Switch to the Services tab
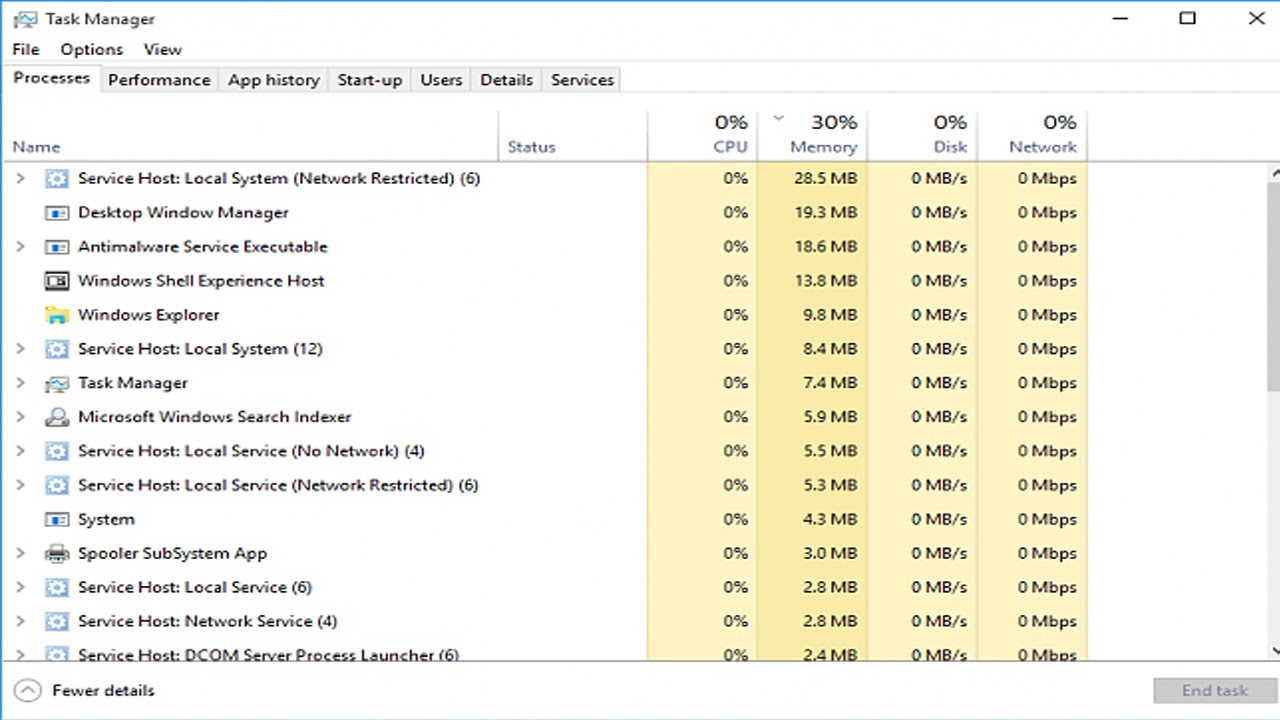Screen dimensions: 1280x720 pyautogui.click(x=582, y=80)
